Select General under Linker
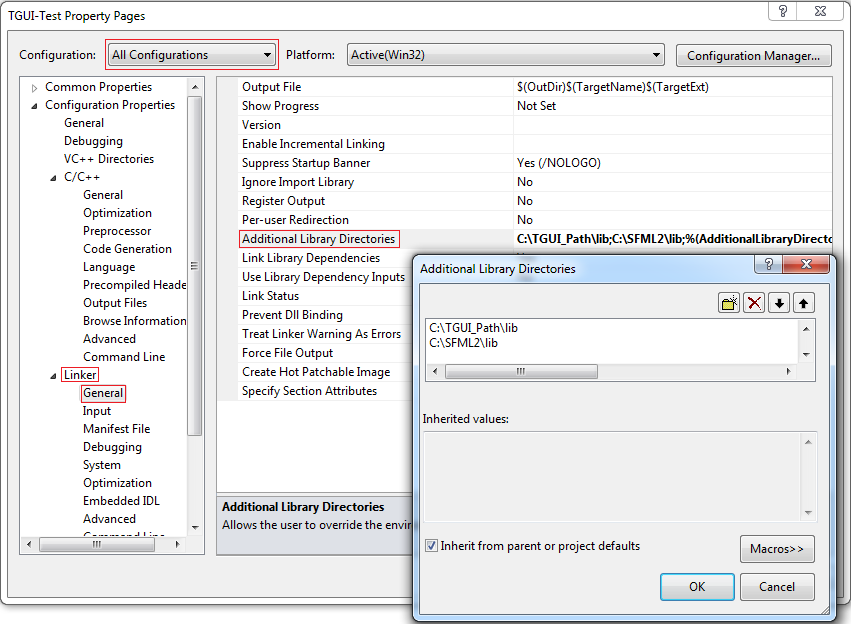851x624 pixels. point(103,393)
